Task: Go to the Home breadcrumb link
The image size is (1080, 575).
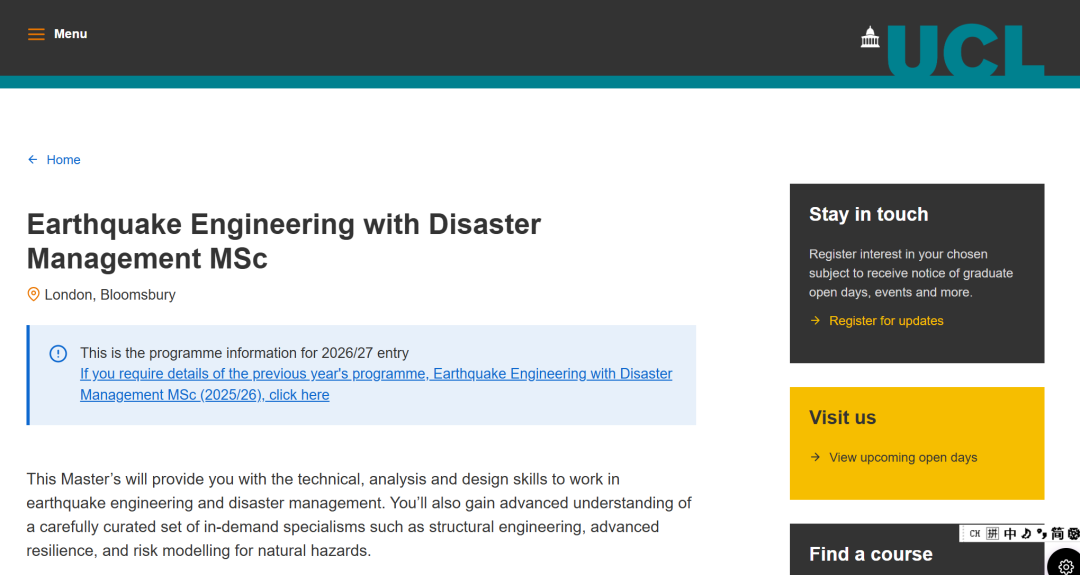Action: click(x=63, y=160)
